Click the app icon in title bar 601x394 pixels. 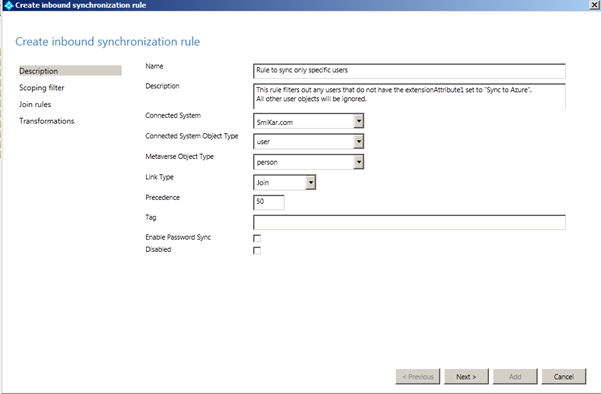pyautogui.click(x=8, y=5)
